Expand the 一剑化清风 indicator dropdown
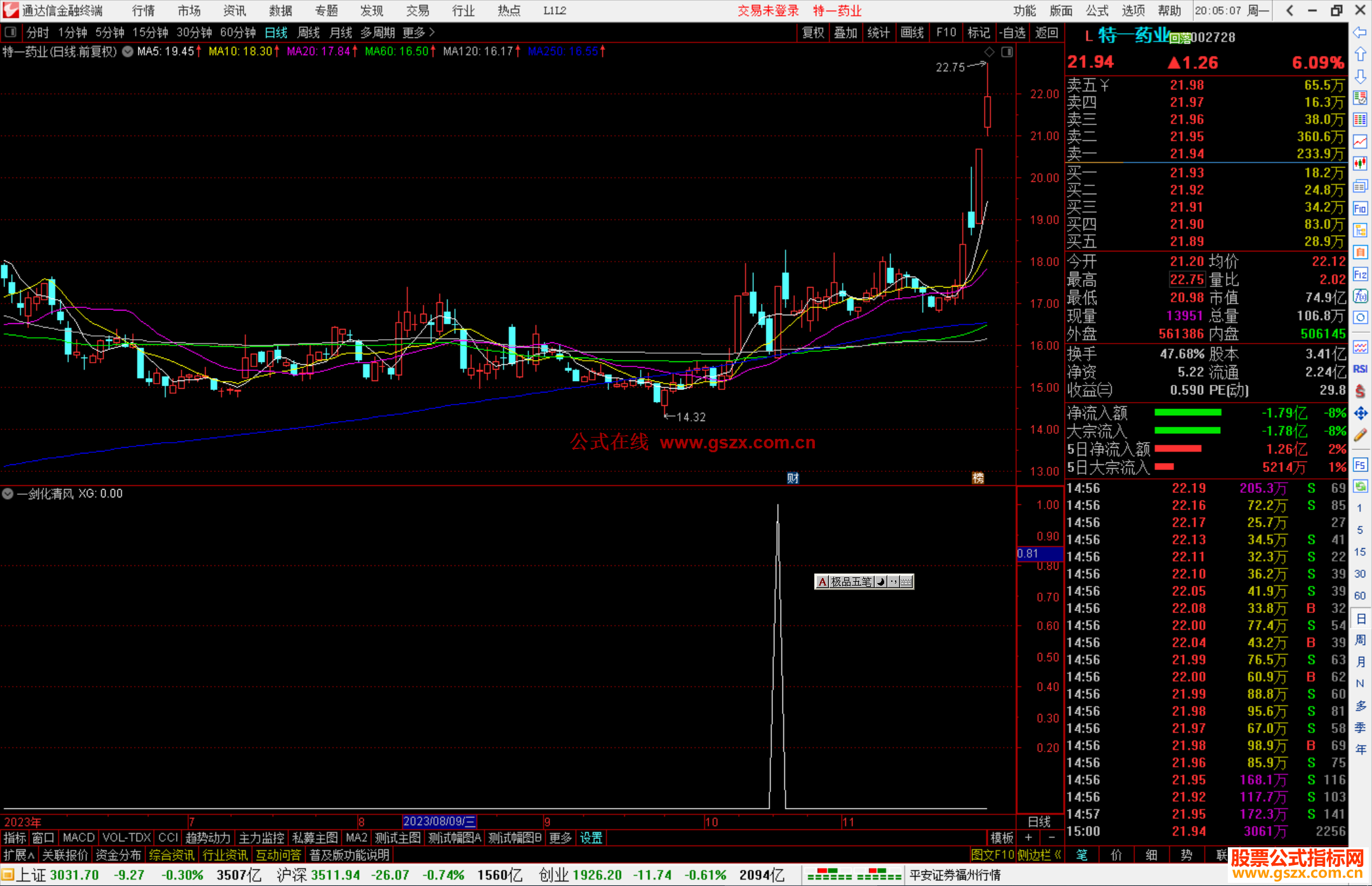This screenshot has height=886, width=1372. pos(8,493)
